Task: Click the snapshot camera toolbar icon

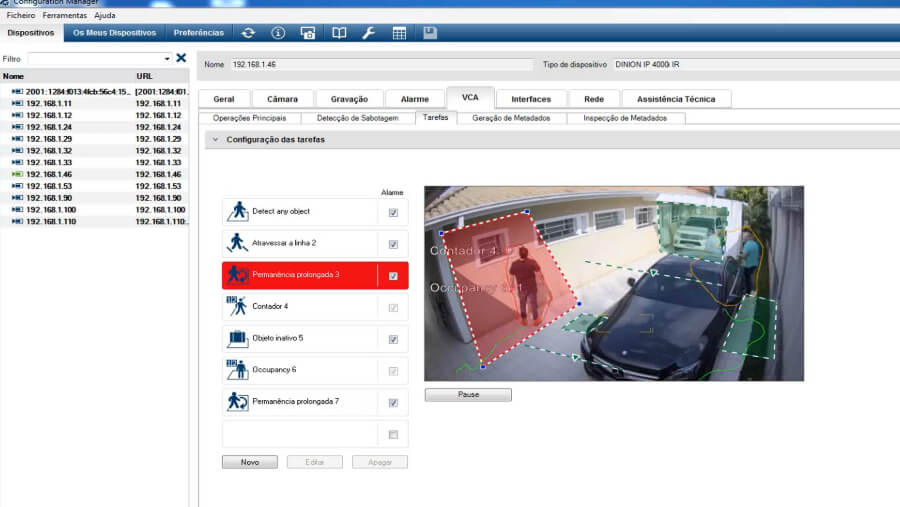Action: (308, 33)
